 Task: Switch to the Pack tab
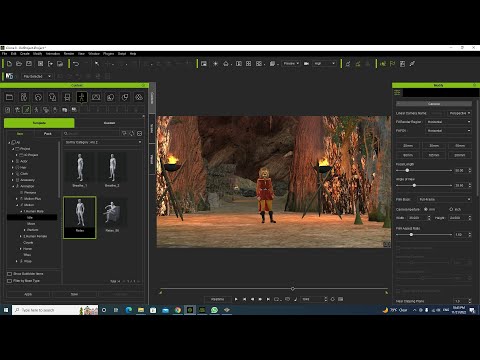[x=48, y=134]
